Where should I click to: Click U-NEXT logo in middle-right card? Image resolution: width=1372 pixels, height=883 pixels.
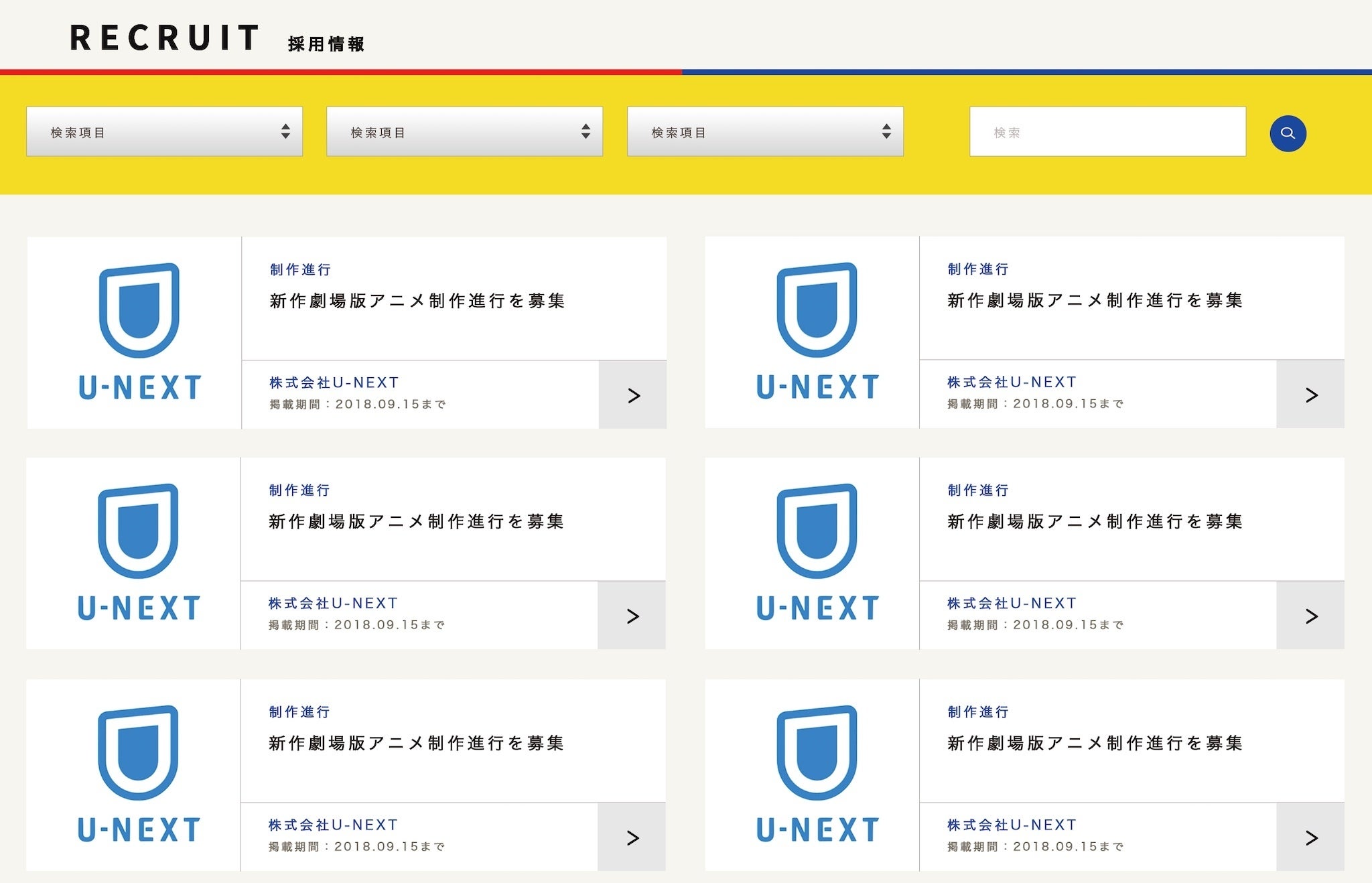[817, 553]
